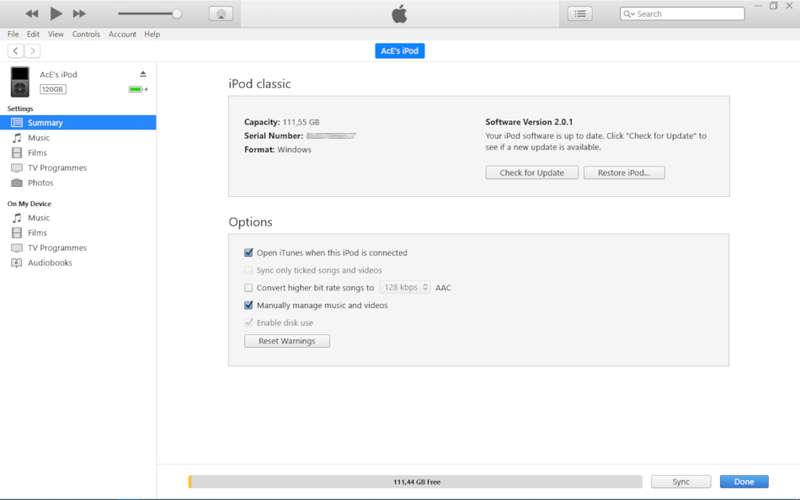Toggle Enable disk use checkbox
This screenshot has width=800, height=500.
tap(248, 322)
